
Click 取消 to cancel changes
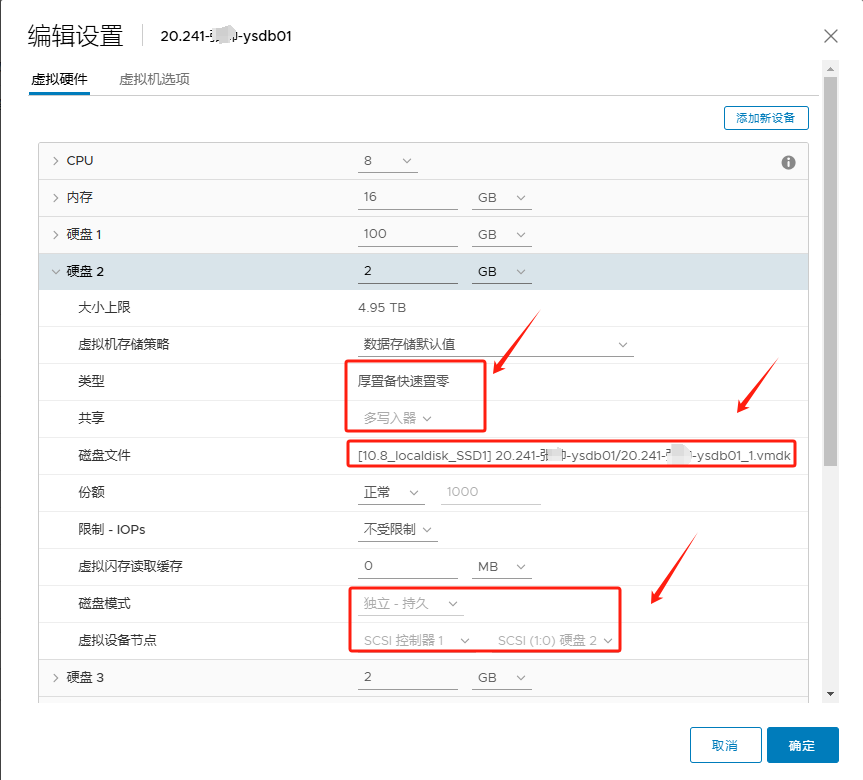pyautogui.click(x=725, y=745)
